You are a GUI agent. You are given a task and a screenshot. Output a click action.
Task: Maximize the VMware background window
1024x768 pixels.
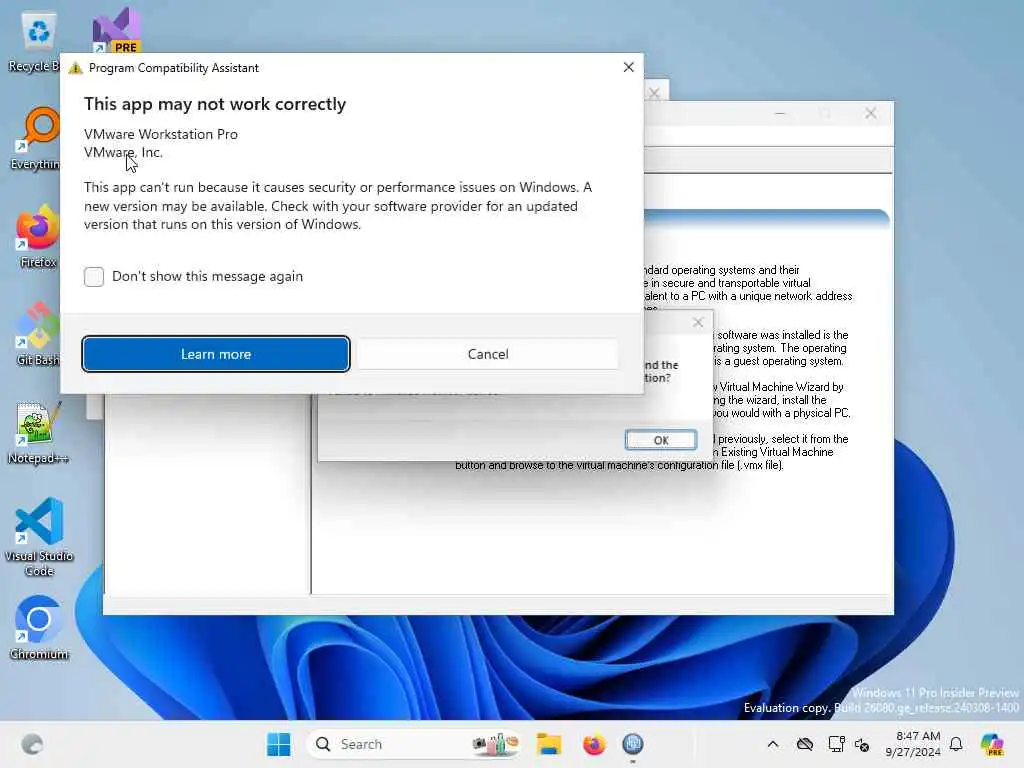click(825, 113)
